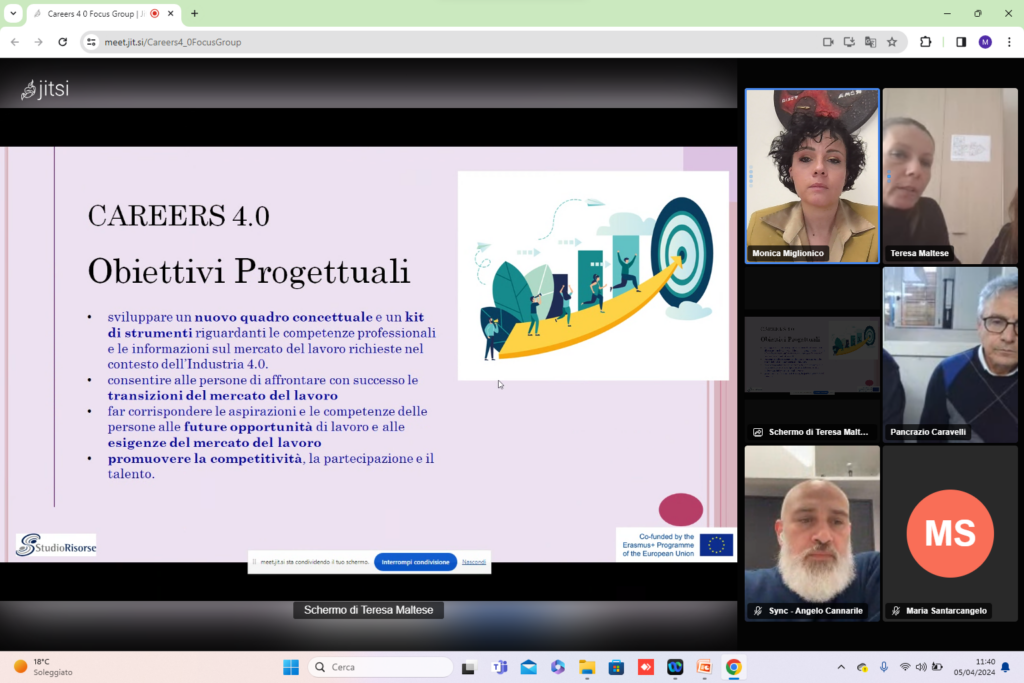The width and height of the screenshot is (1024, 683).
Task: Bookmark this page with the star icon
Action: point(892,42)
